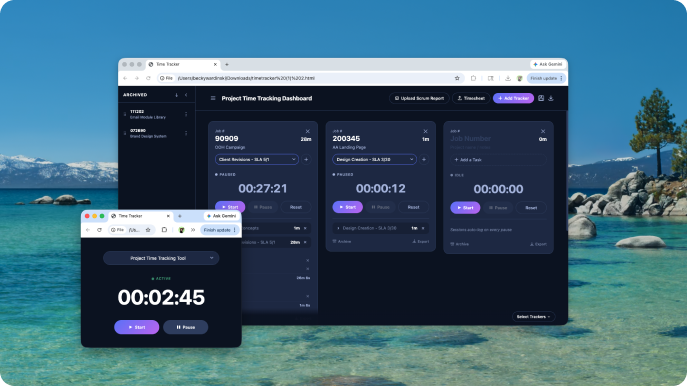Click the address bar in the main browser window
The height and width of the screenshot is (386, 687).
[x=310, y=78]
